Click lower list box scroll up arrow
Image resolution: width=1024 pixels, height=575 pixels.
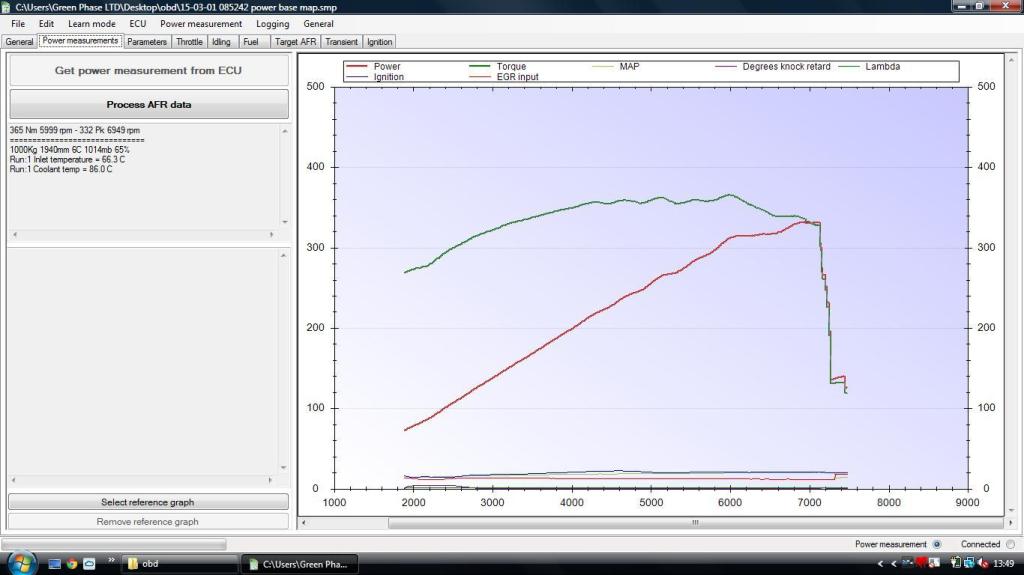[283, 255]
